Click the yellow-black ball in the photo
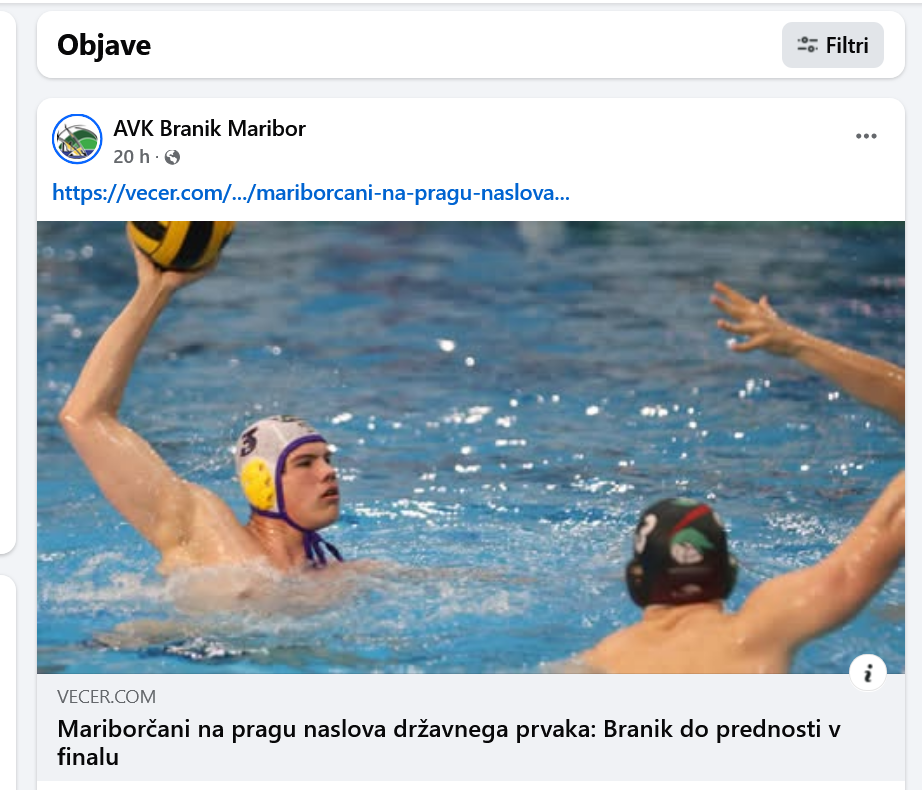 coord(180,244)
